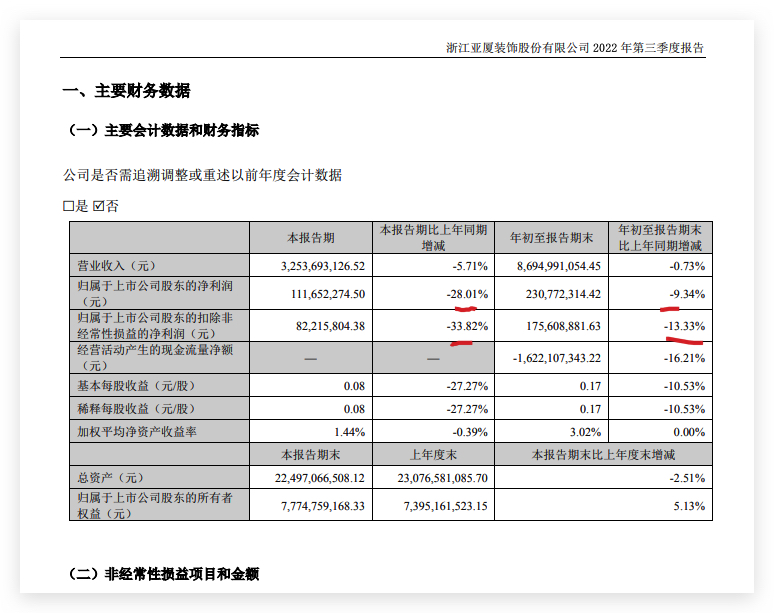
Task: Select the page header 浙江亚厦装饰股份有限公司 2022 年第三季度报告
Action: click(x=575, y=48)
